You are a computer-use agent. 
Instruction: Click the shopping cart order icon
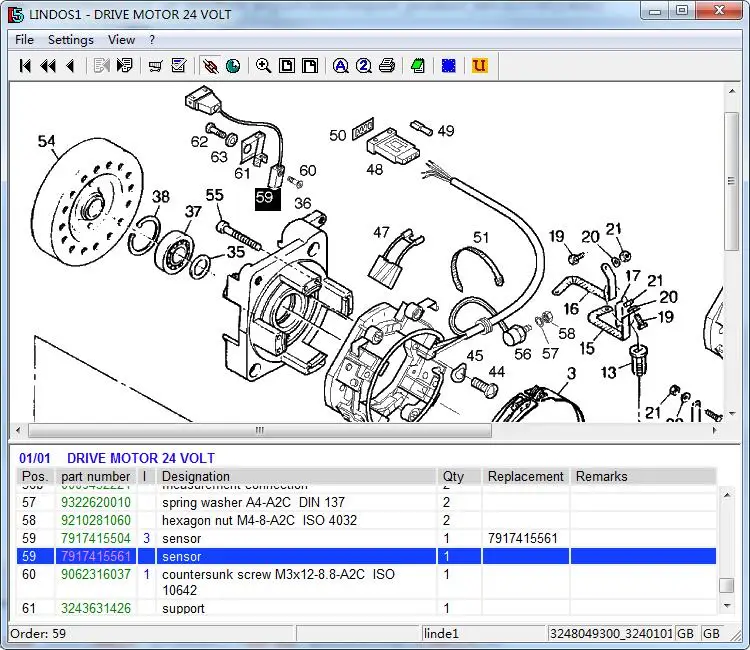coord(155,66)
